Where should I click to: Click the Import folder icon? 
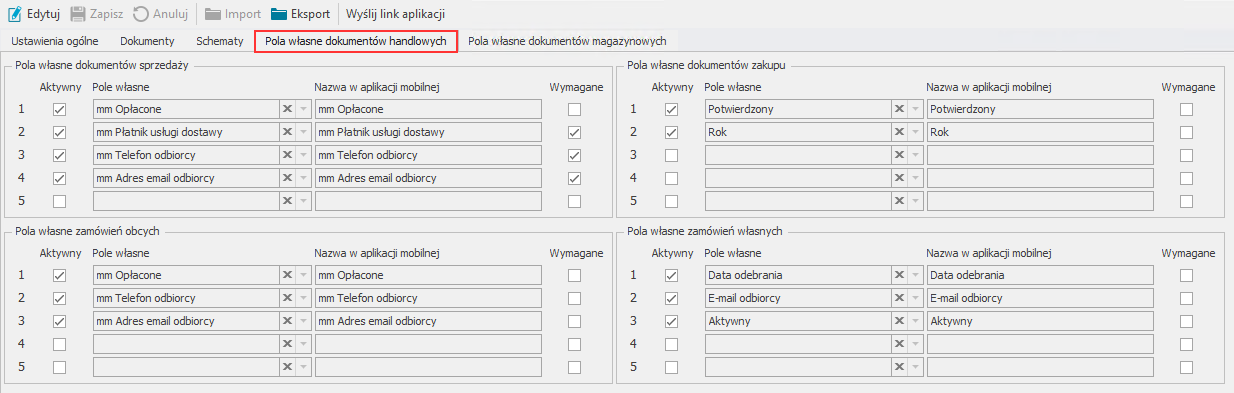[214, 14]
